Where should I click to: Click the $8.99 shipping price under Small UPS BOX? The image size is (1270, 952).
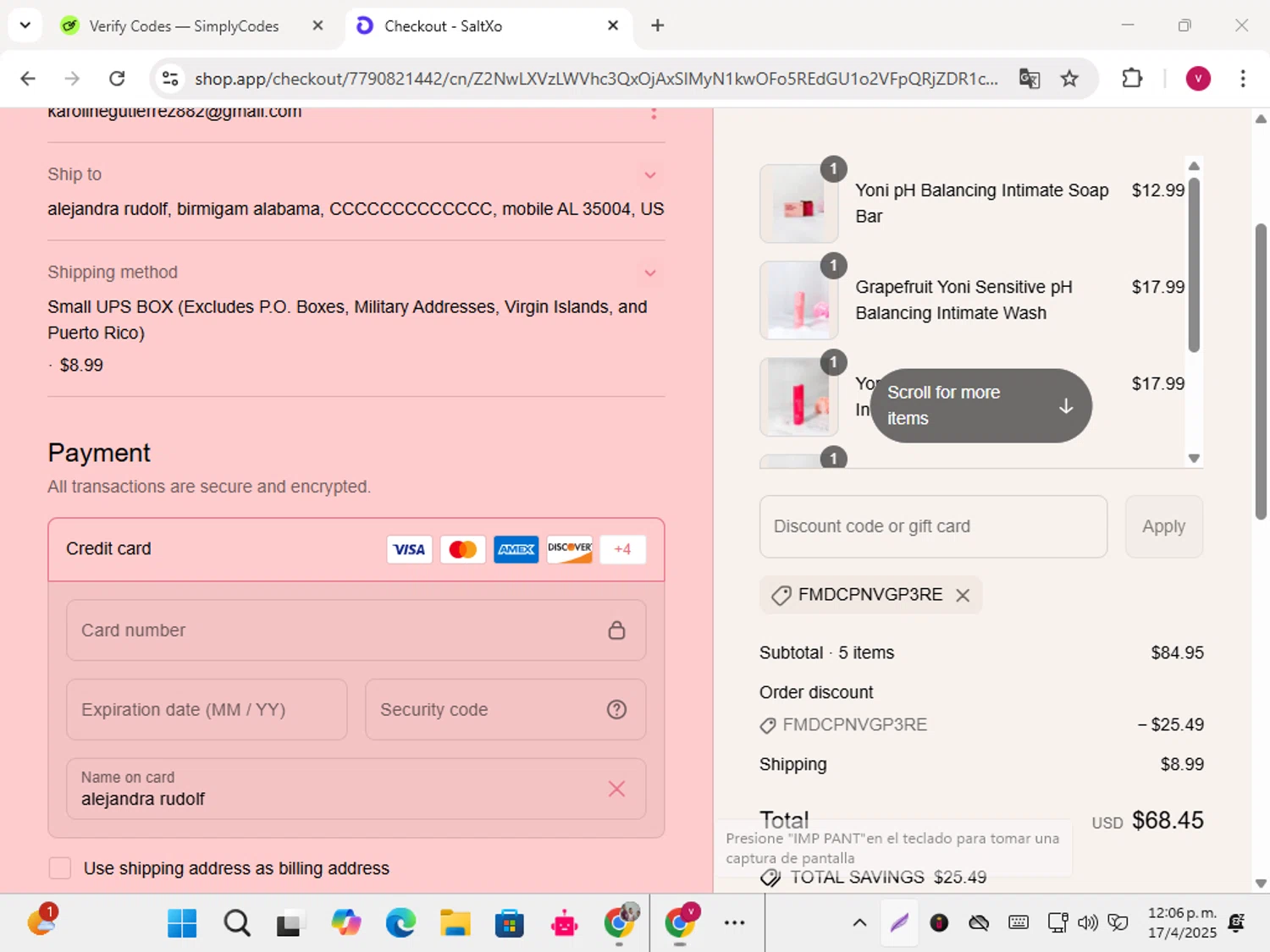pyautogui.click(x=81, y=366)
